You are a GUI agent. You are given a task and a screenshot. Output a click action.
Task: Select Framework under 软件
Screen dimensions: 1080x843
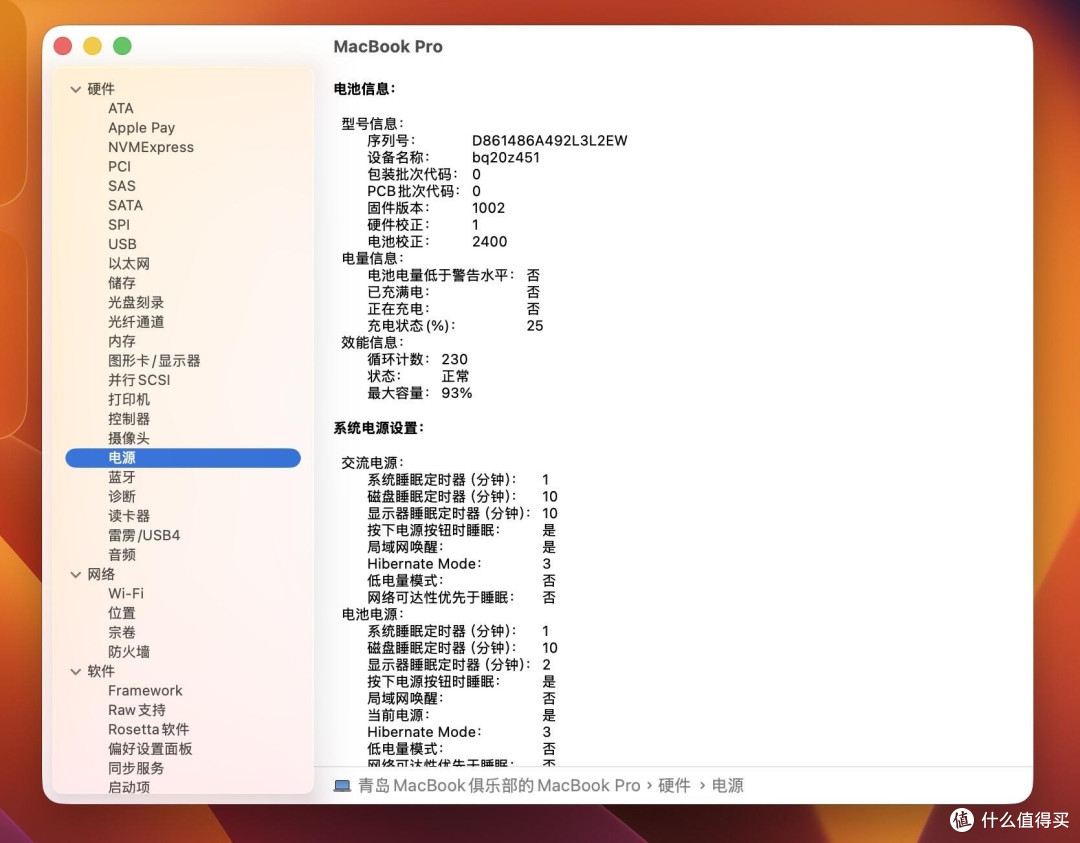click(x=145, y=690)
